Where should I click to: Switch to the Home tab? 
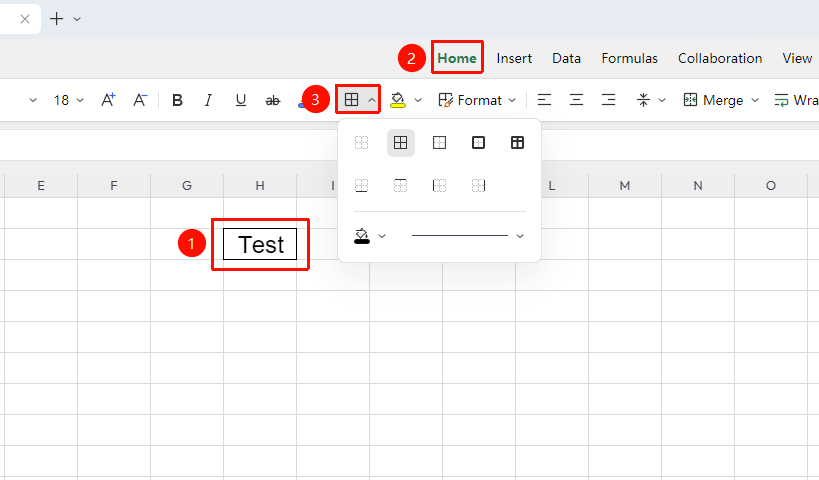pos(457,58)
